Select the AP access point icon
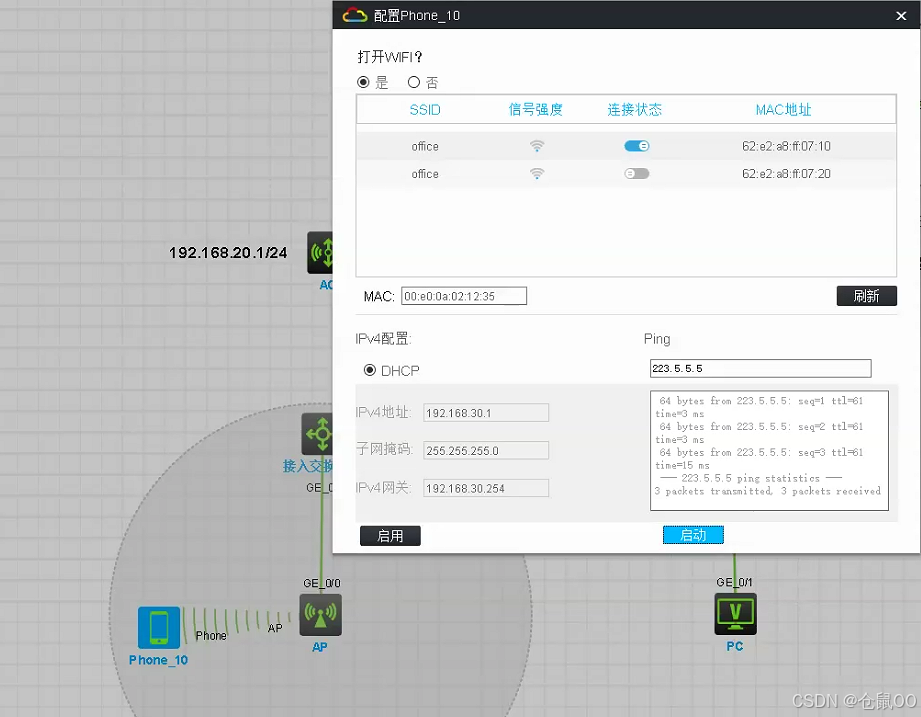Image resolution: width=921 pixels, height=717 pixels. point(320,615)
